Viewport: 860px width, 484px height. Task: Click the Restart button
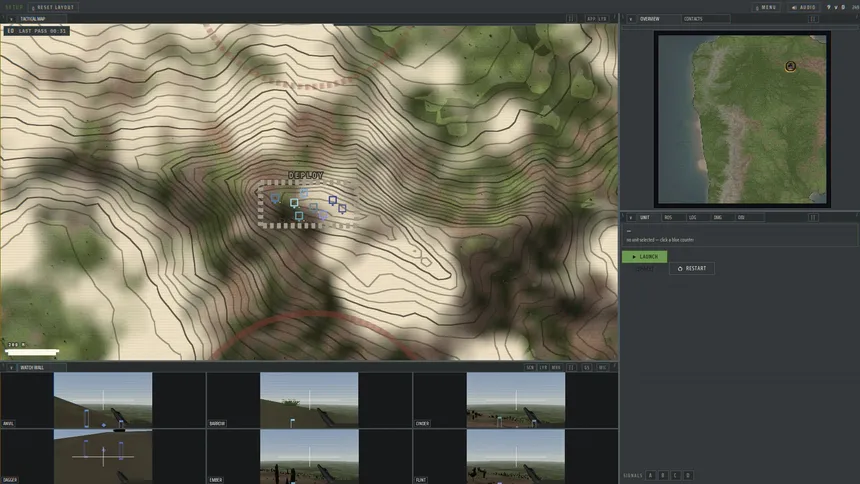click(692, 268)
